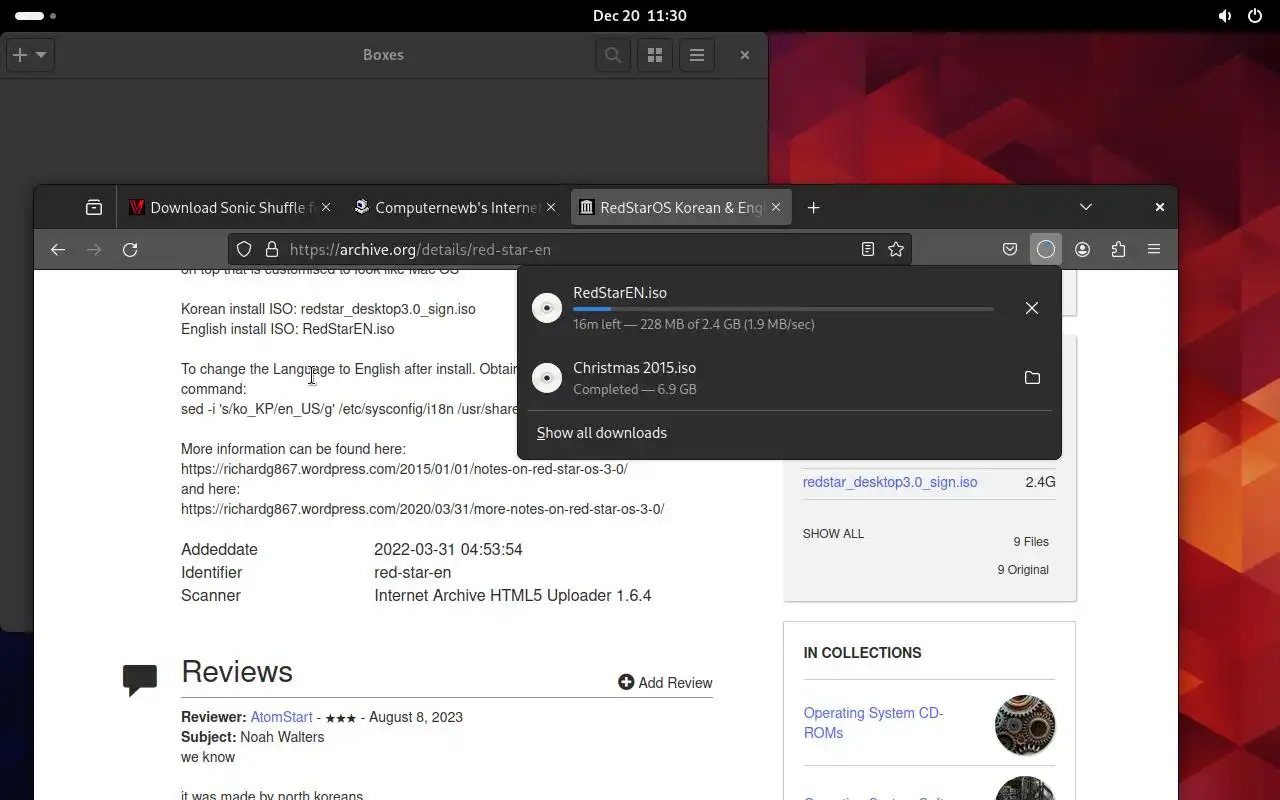Show Christmas 2015.iso in folder

1032,378
